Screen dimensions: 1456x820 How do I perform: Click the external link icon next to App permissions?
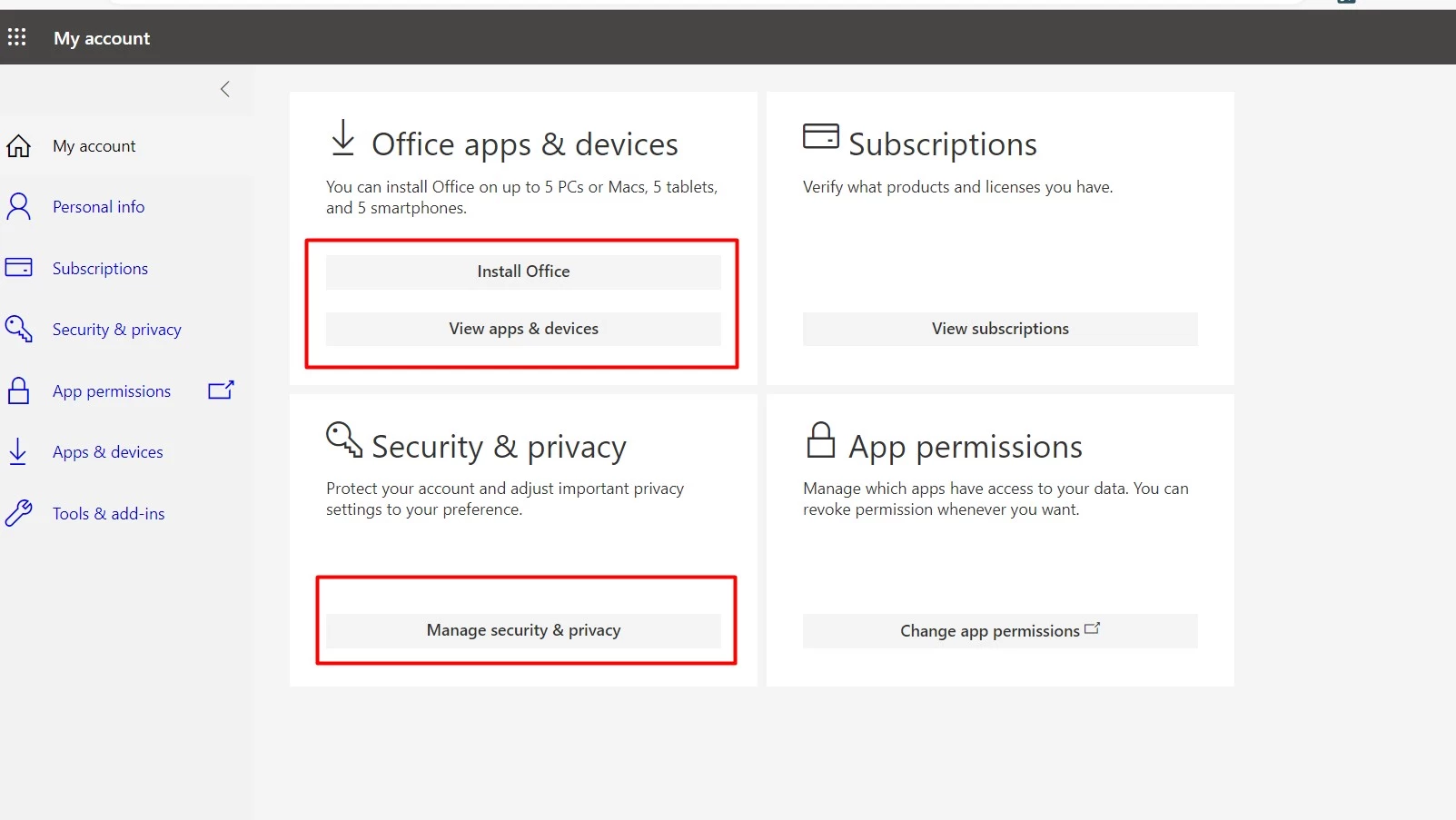221,390
